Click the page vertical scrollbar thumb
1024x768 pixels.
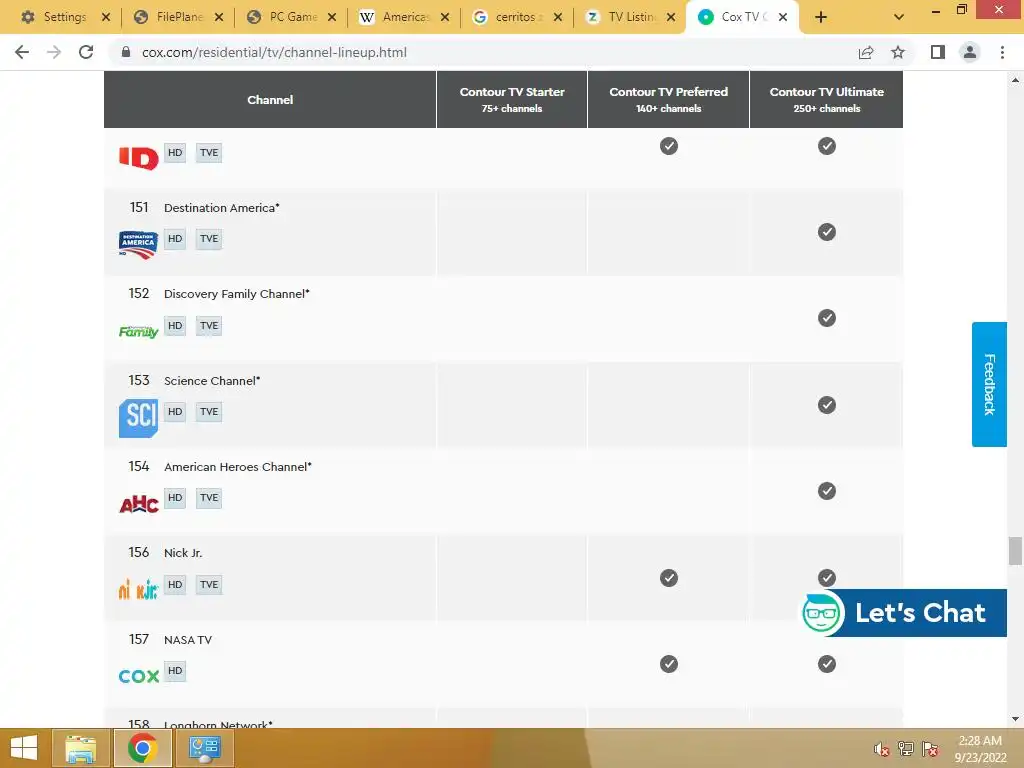[1015, 551]
